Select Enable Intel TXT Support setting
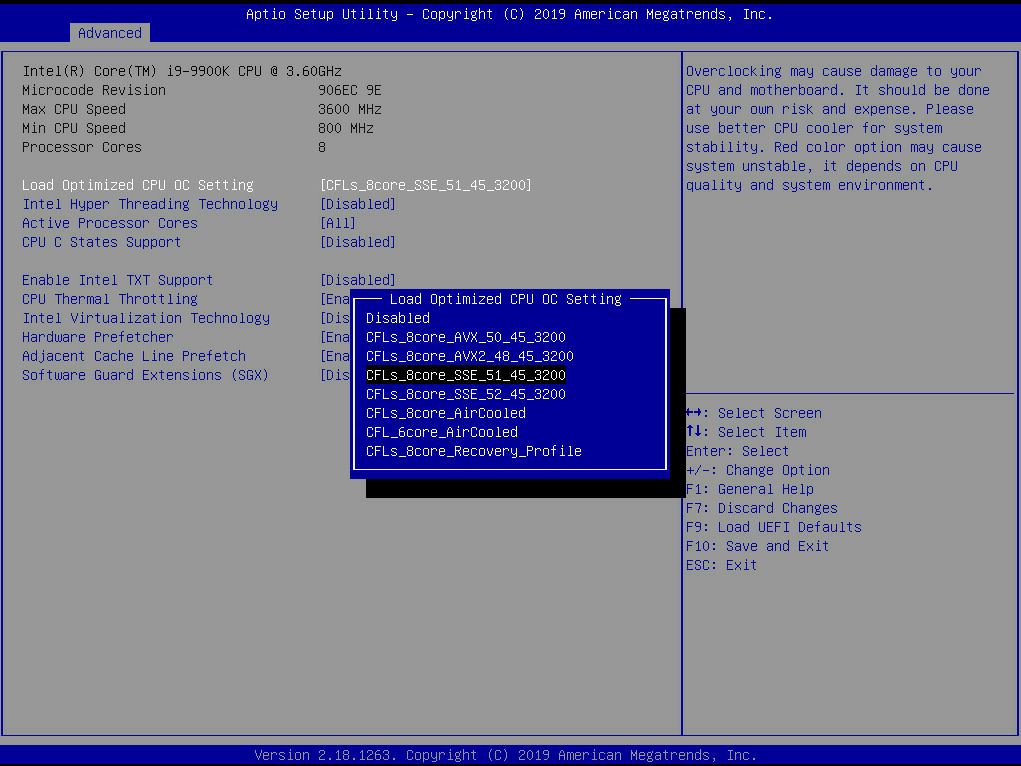 pos(117,280)
